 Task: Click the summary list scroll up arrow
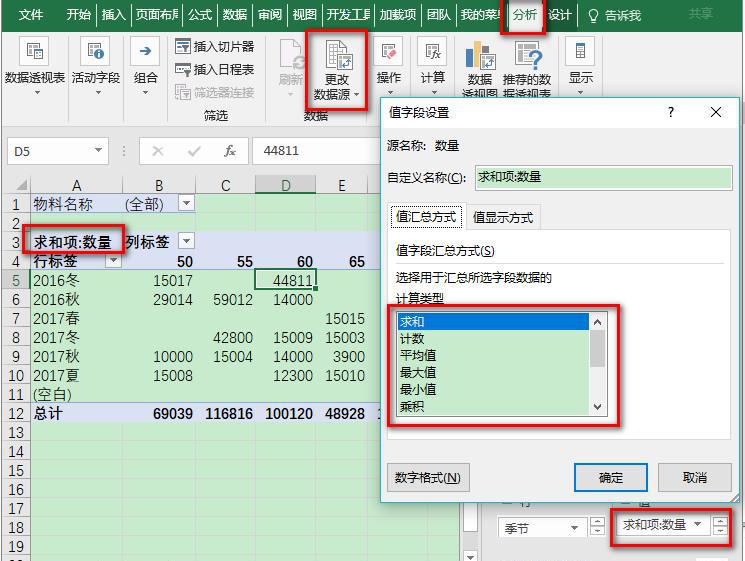598,322
